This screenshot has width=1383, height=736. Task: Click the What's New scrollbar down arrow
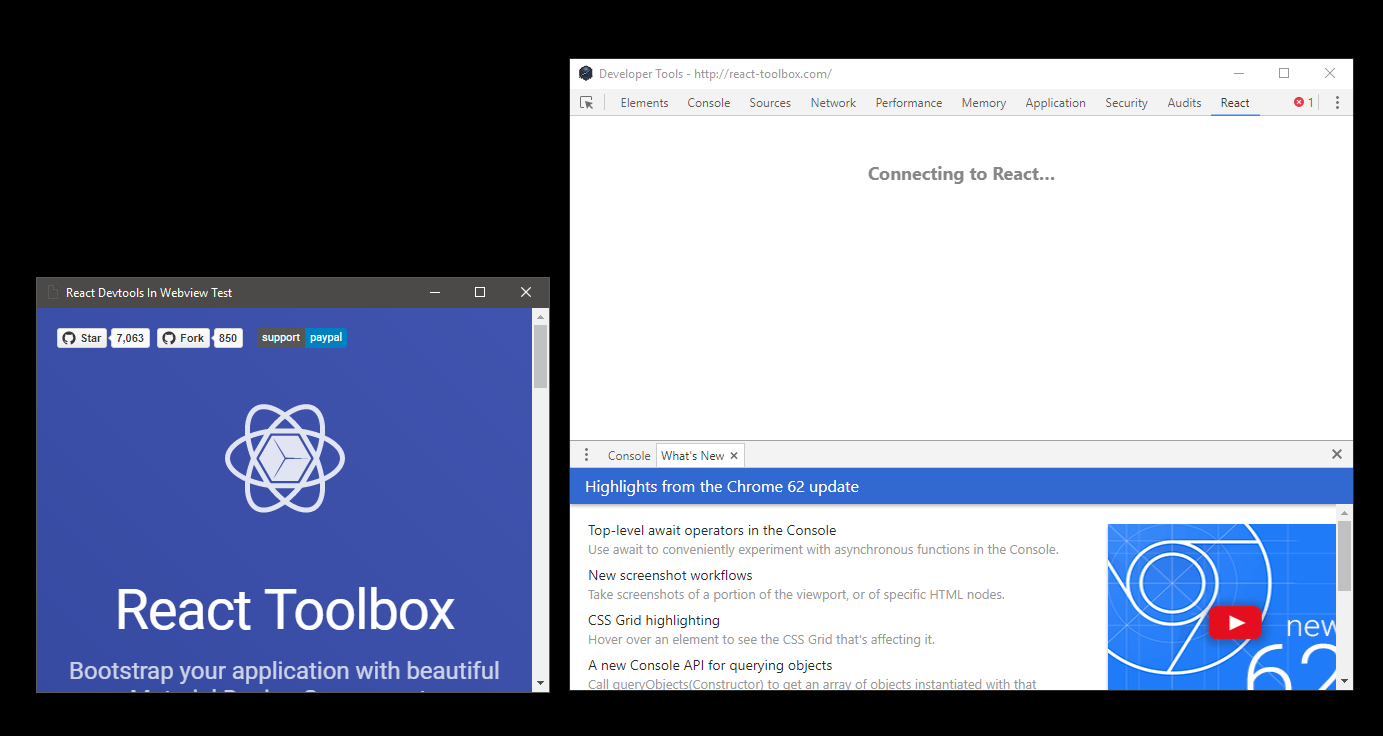pos(1345,682)
